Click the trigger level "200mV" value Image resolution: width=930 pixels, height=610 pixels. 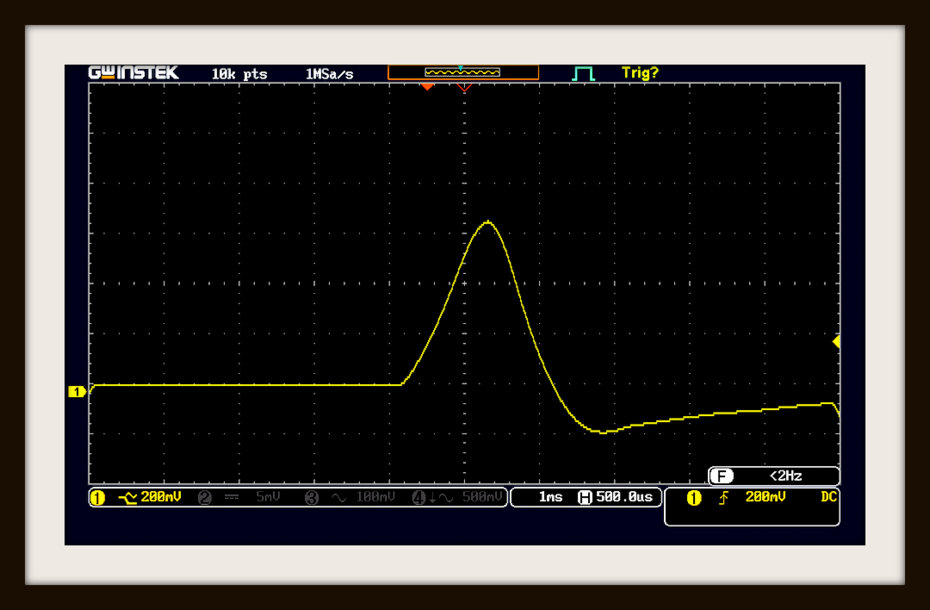pyautogui.click(x=765, y=497)
